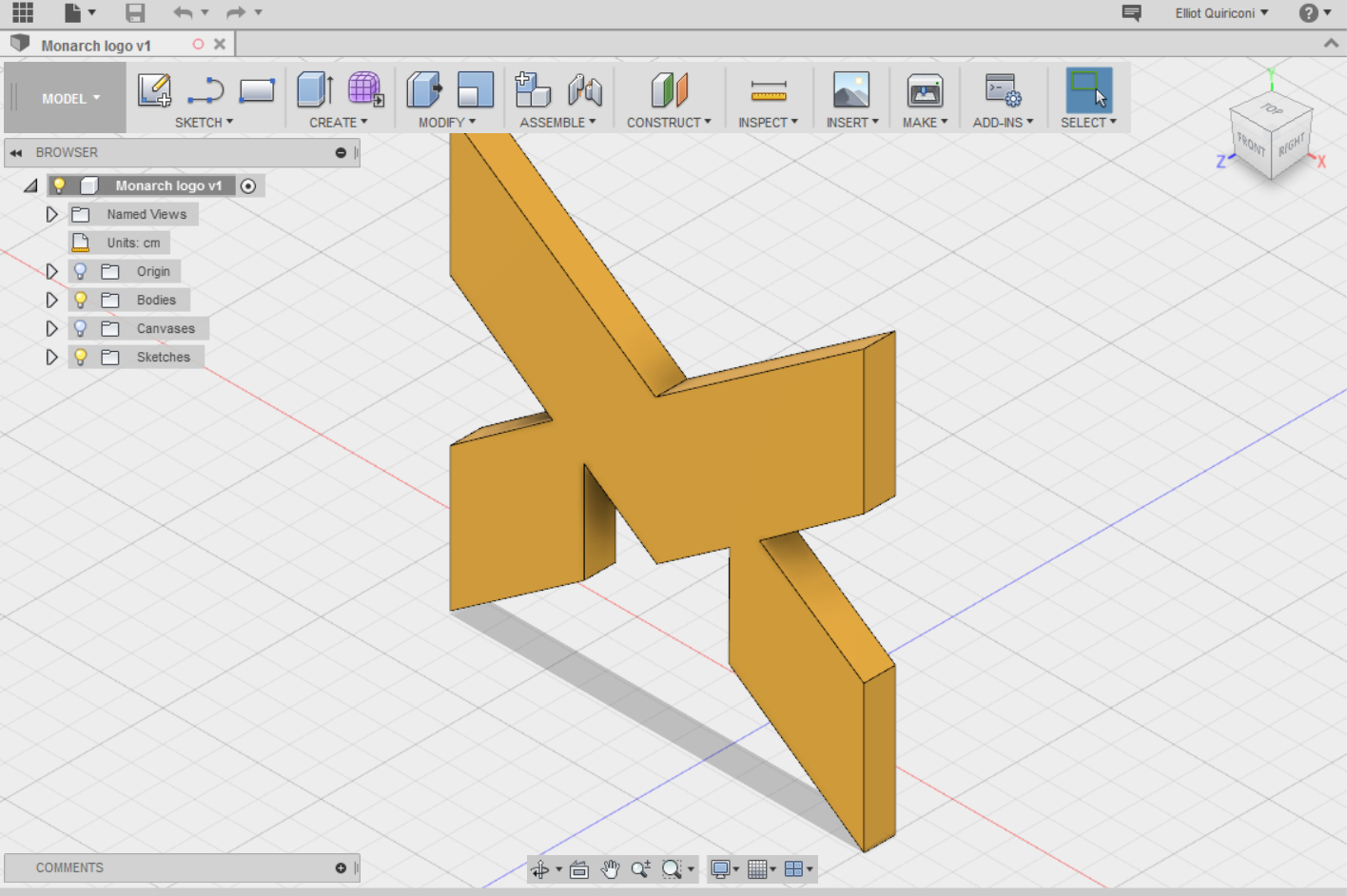
Task: Toggle the Canvases folder lightbulb
Action: click(x=81, y=328)
